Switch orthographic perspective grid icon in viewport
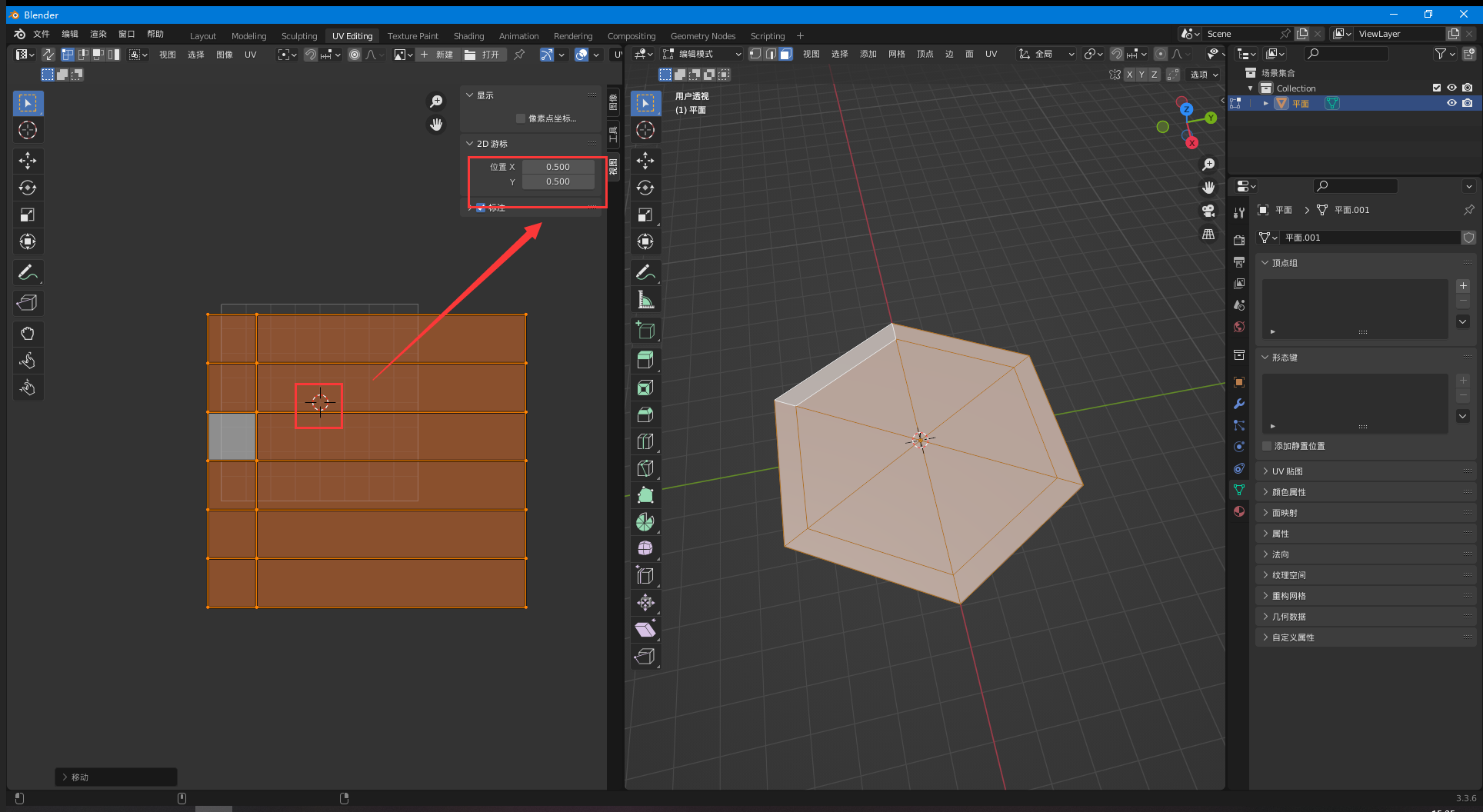 tap(1208, 234)
